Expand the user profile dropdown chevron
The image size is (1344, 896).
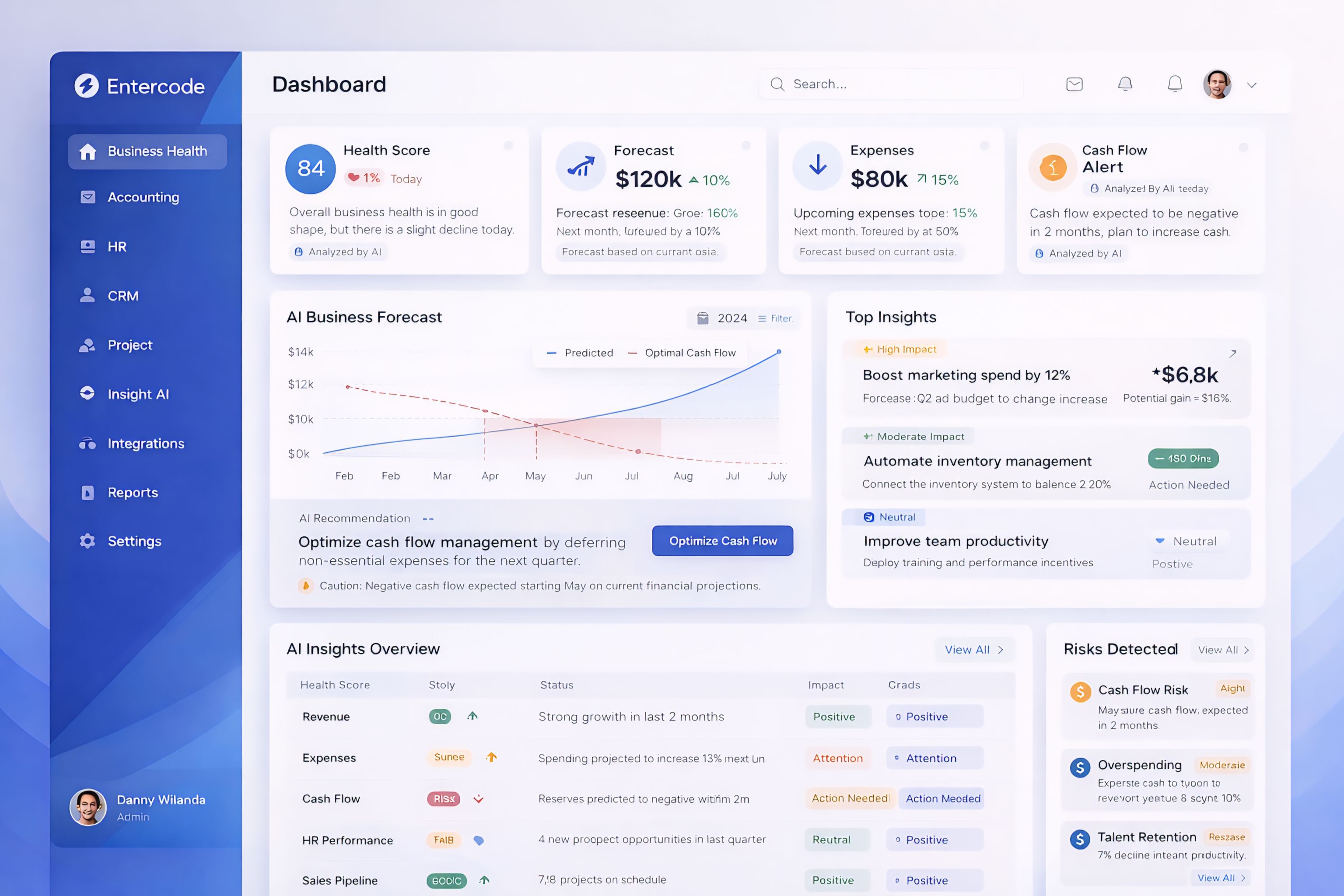pos(1251,85)
